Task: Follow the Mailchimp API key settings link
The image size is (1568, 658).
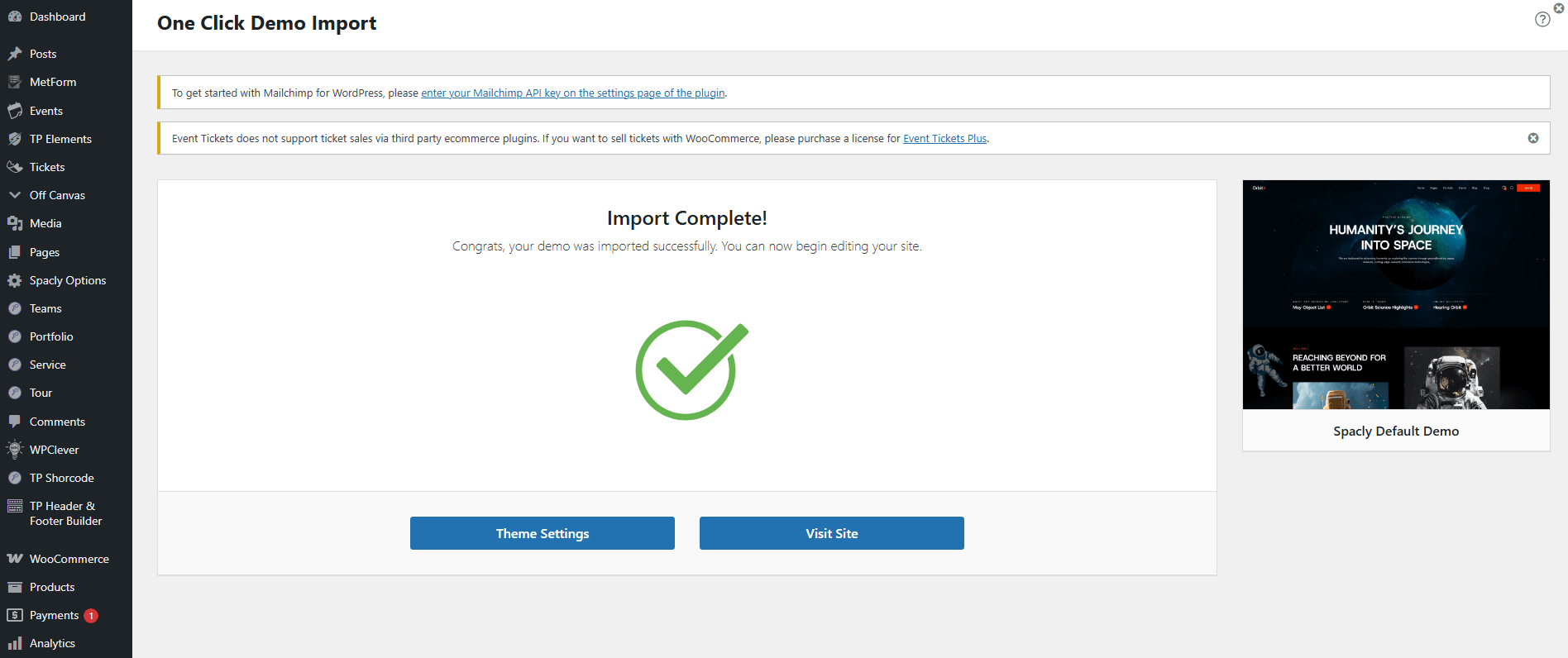Action: click(x=573, y=93)
